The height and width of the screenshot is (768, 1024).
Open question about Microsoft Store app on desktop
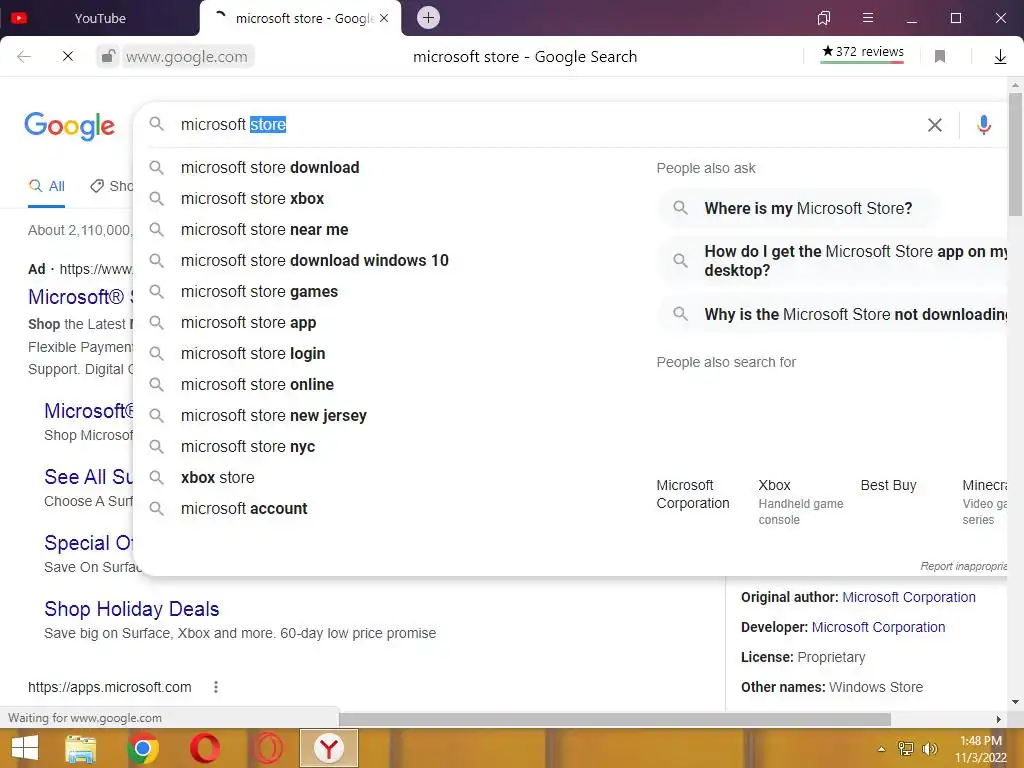click(x=834, y=261)
